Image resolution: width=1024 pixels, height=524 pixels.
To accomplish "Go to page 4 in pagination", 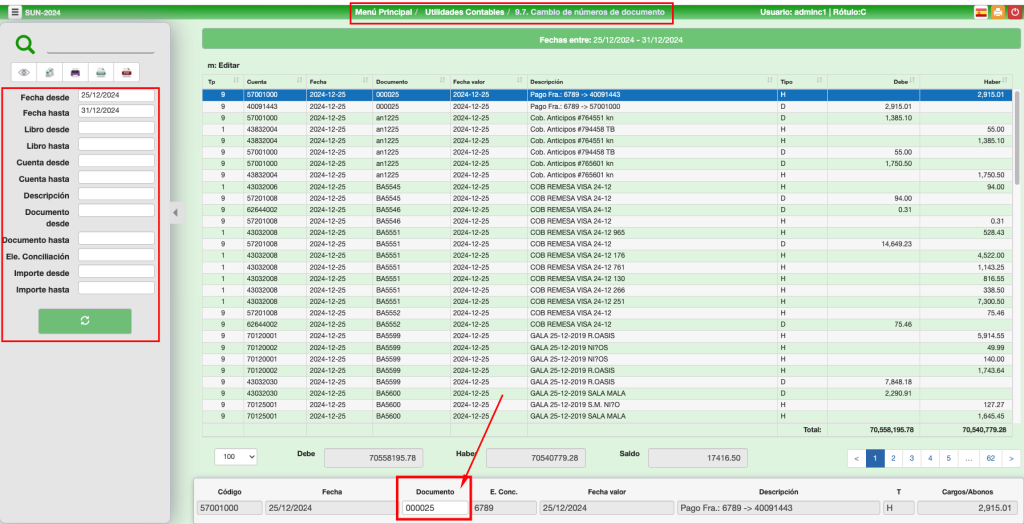I will tap(929, 458).
